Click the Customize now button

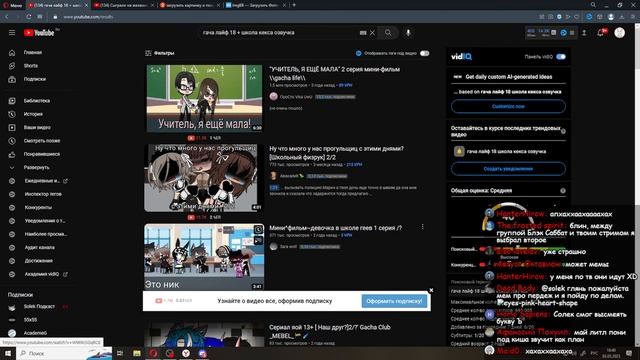tap(508, 106)
